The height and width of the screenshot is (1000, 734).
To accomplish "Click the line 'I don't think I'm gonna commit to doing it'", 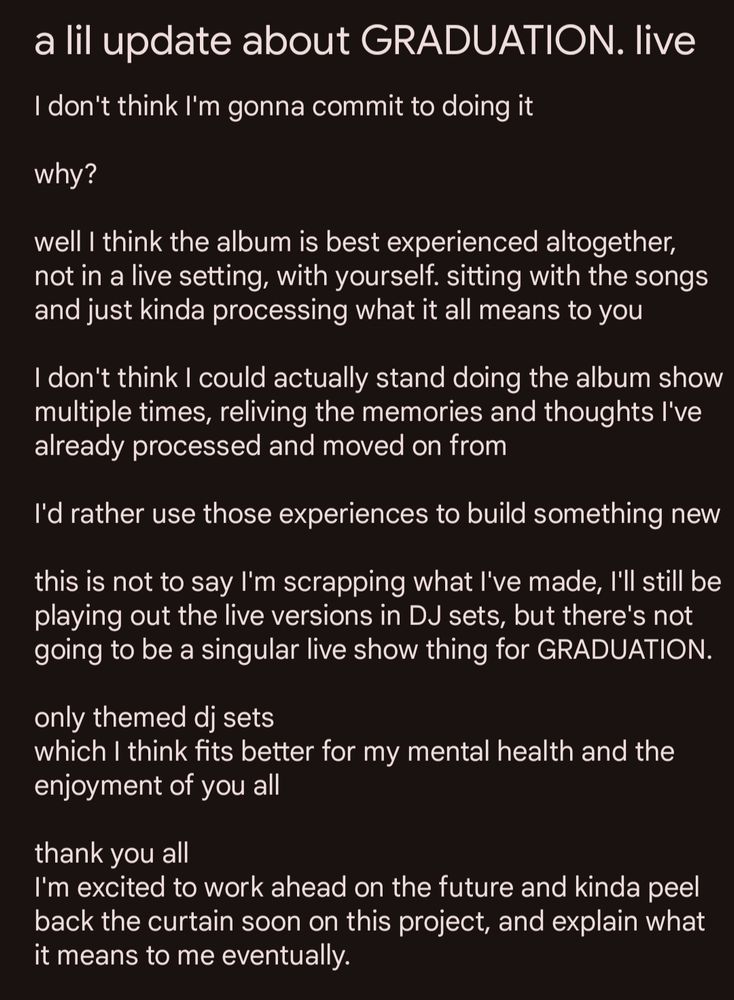I will point(283,107).
